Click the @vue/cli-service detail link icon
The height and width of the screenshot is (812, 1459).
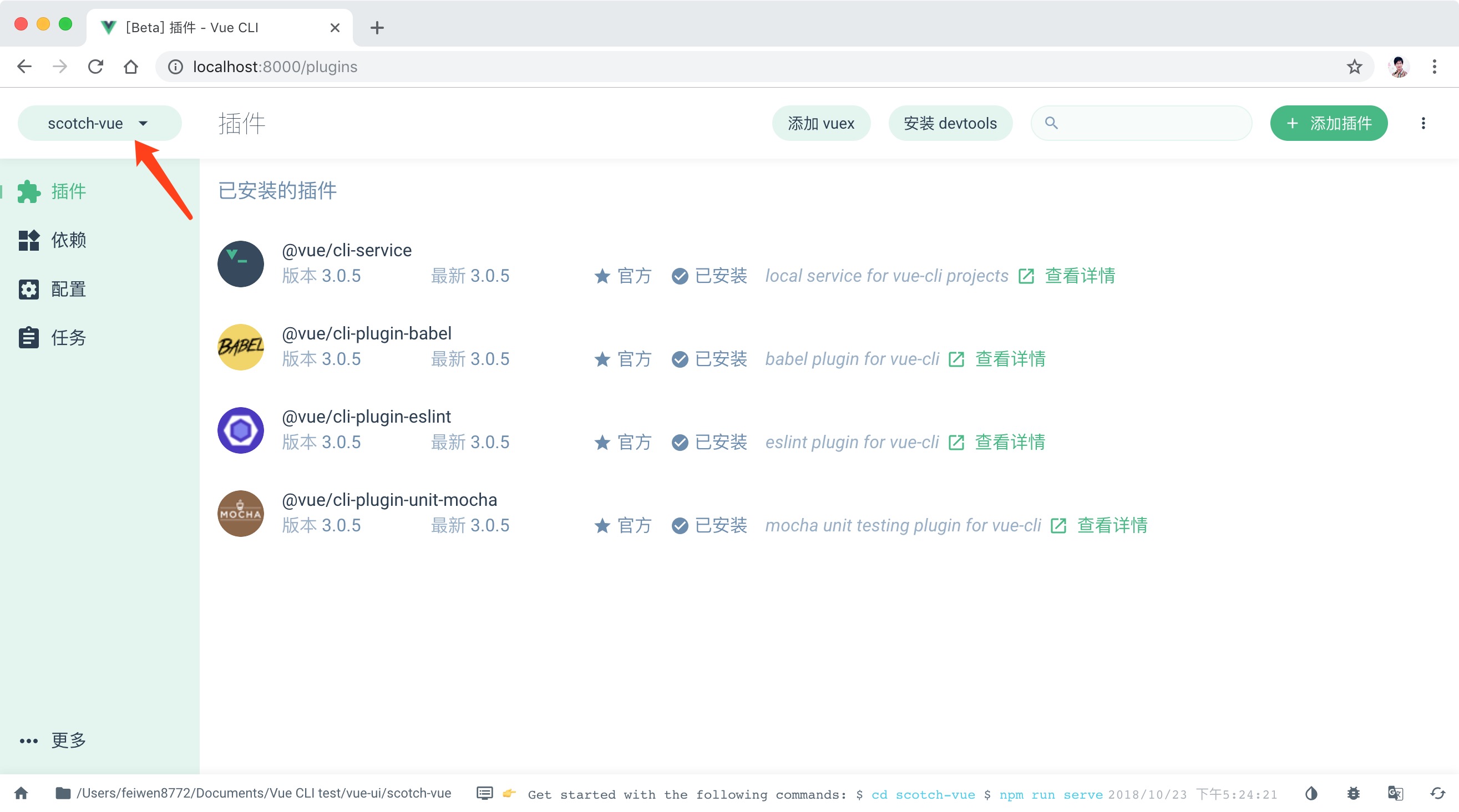click(1024, 276)
